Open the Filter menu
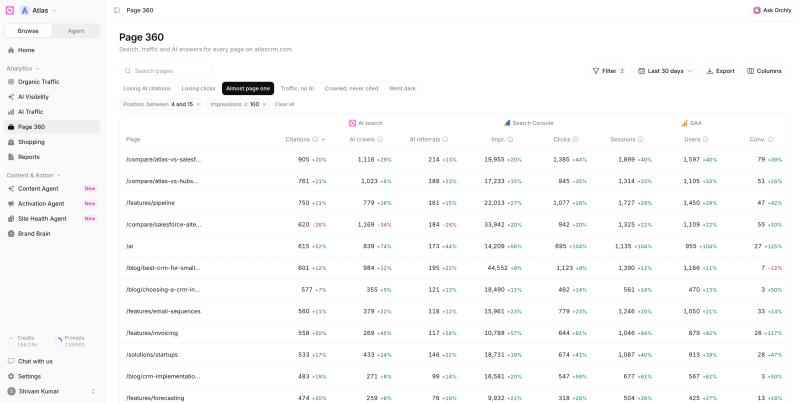Viewport: 800px width, 403px height. 608,71
